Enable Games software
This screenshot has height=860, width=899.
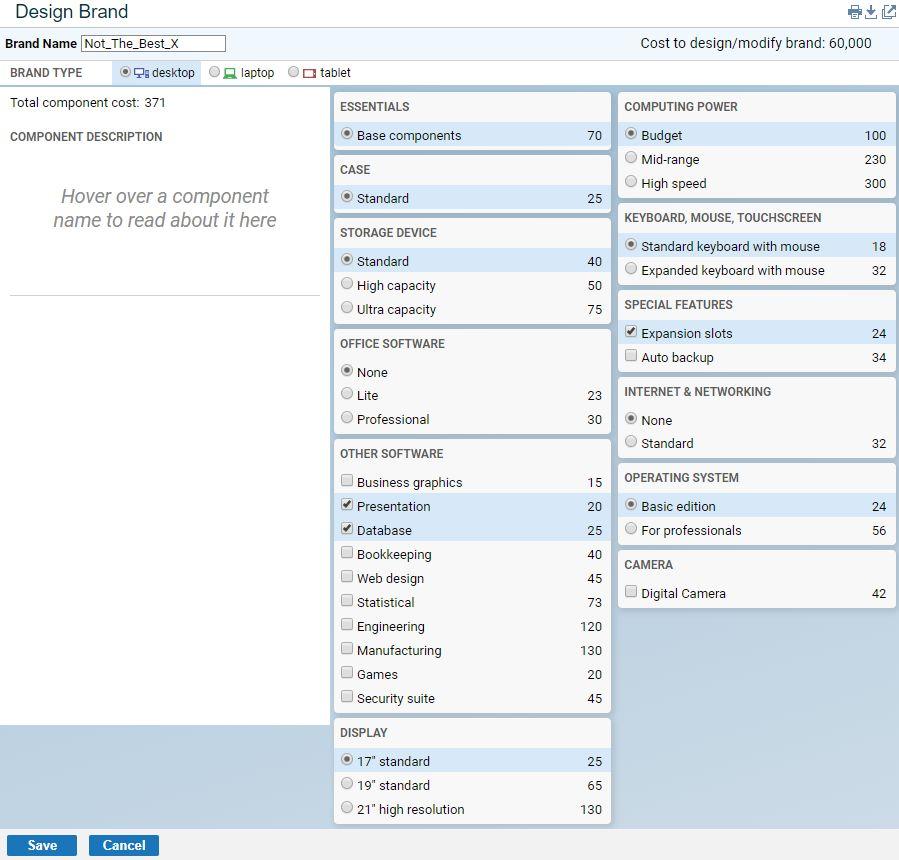click(346, 673)
